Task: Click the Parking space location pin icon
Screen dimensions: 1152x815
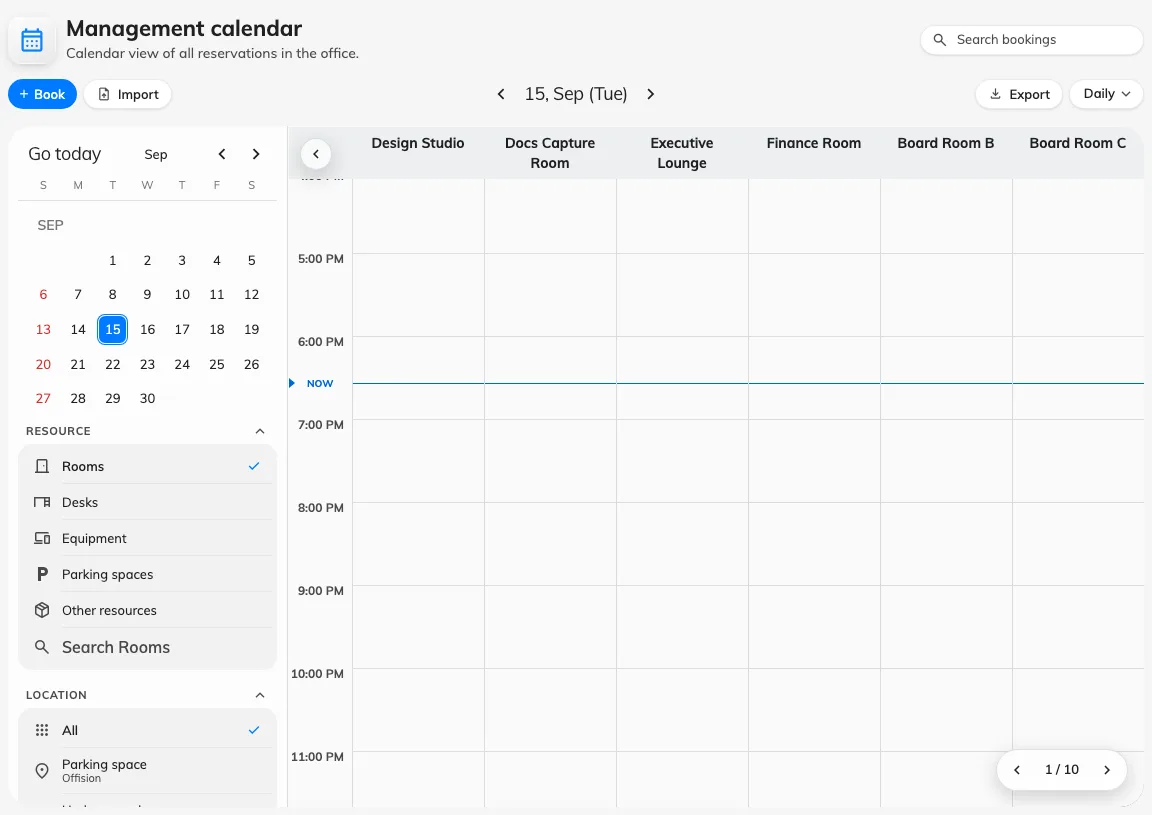Action: (x=42, y=770)
